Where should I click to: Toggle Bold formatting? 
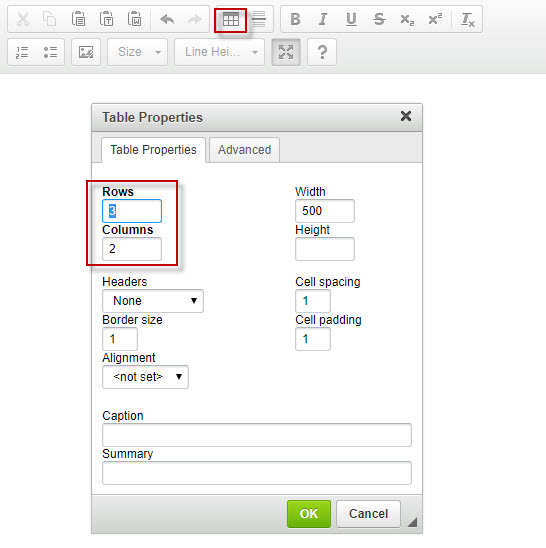click(295, 19)
